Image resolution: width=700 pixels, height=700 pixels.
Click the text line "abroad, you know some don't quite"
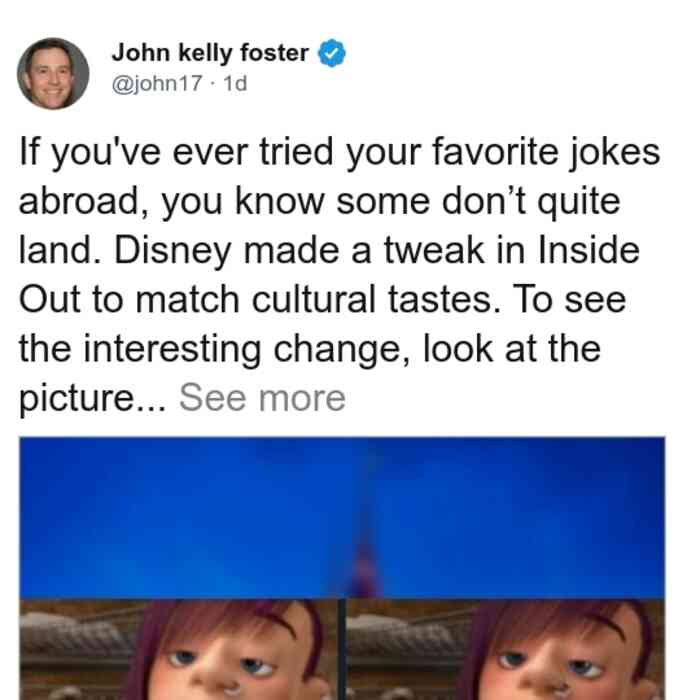(x=320, y=202)
